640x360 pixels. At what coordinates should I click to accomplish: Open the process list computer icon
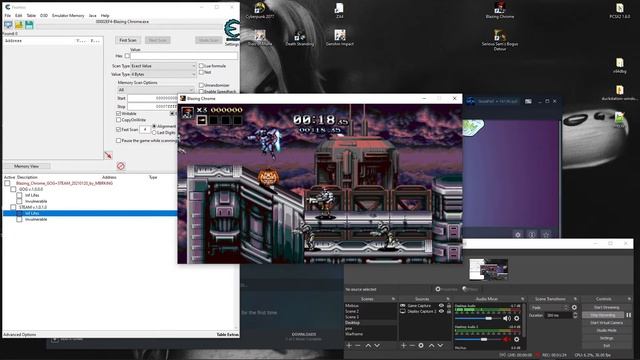[x=8, y=25]
